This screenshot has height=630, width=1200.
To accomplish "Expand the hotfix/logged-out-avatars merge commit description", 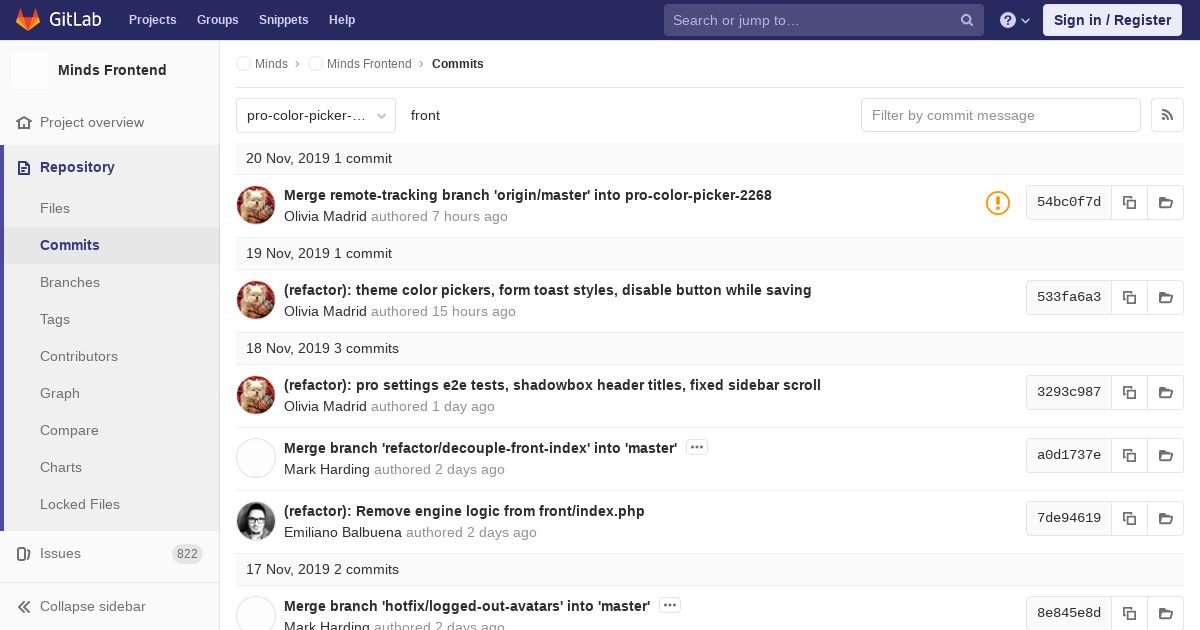I will tap(670, 605).
